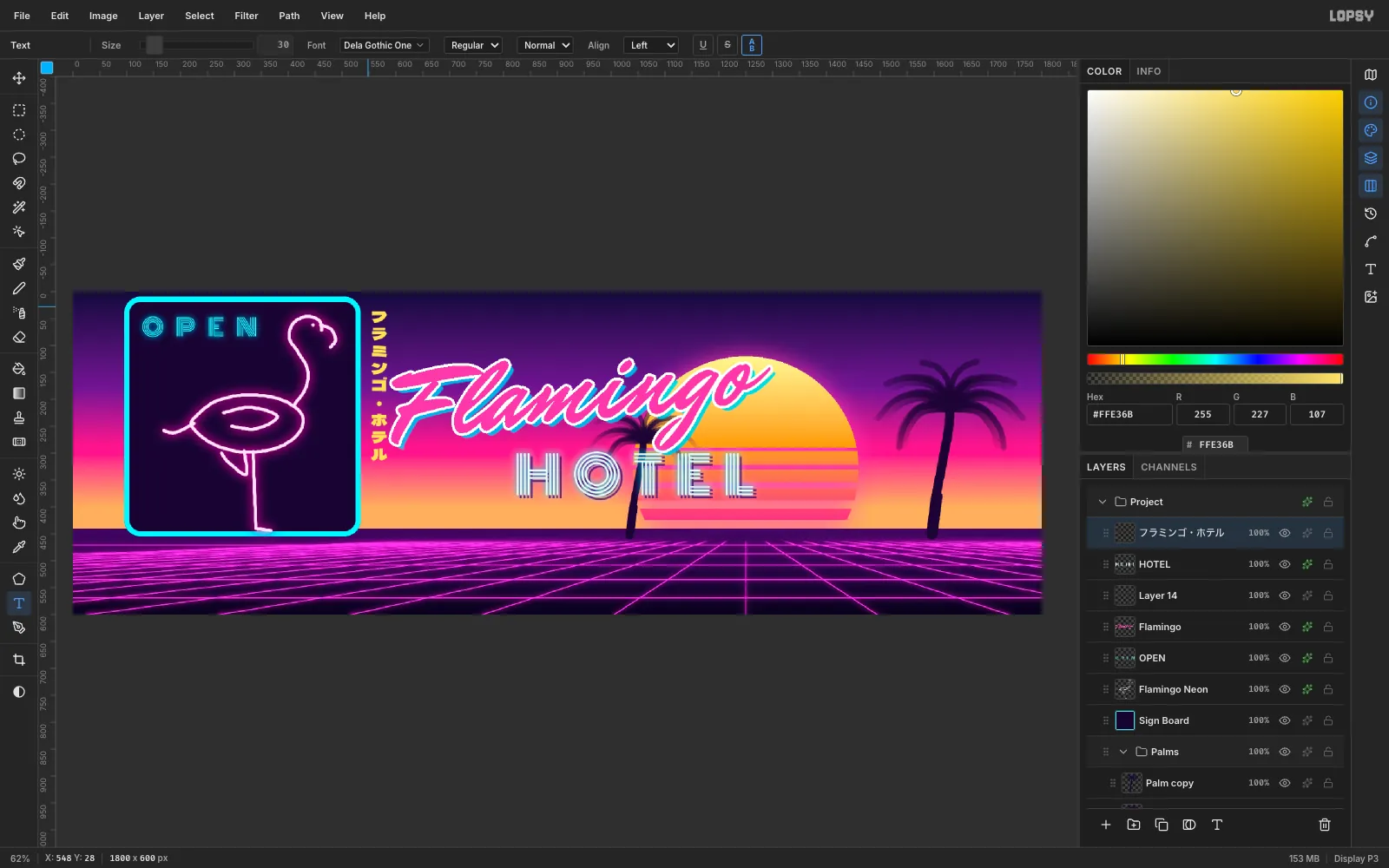Select the Rectangular Marquee tool
1389x868 pixels.
point(19,110)
